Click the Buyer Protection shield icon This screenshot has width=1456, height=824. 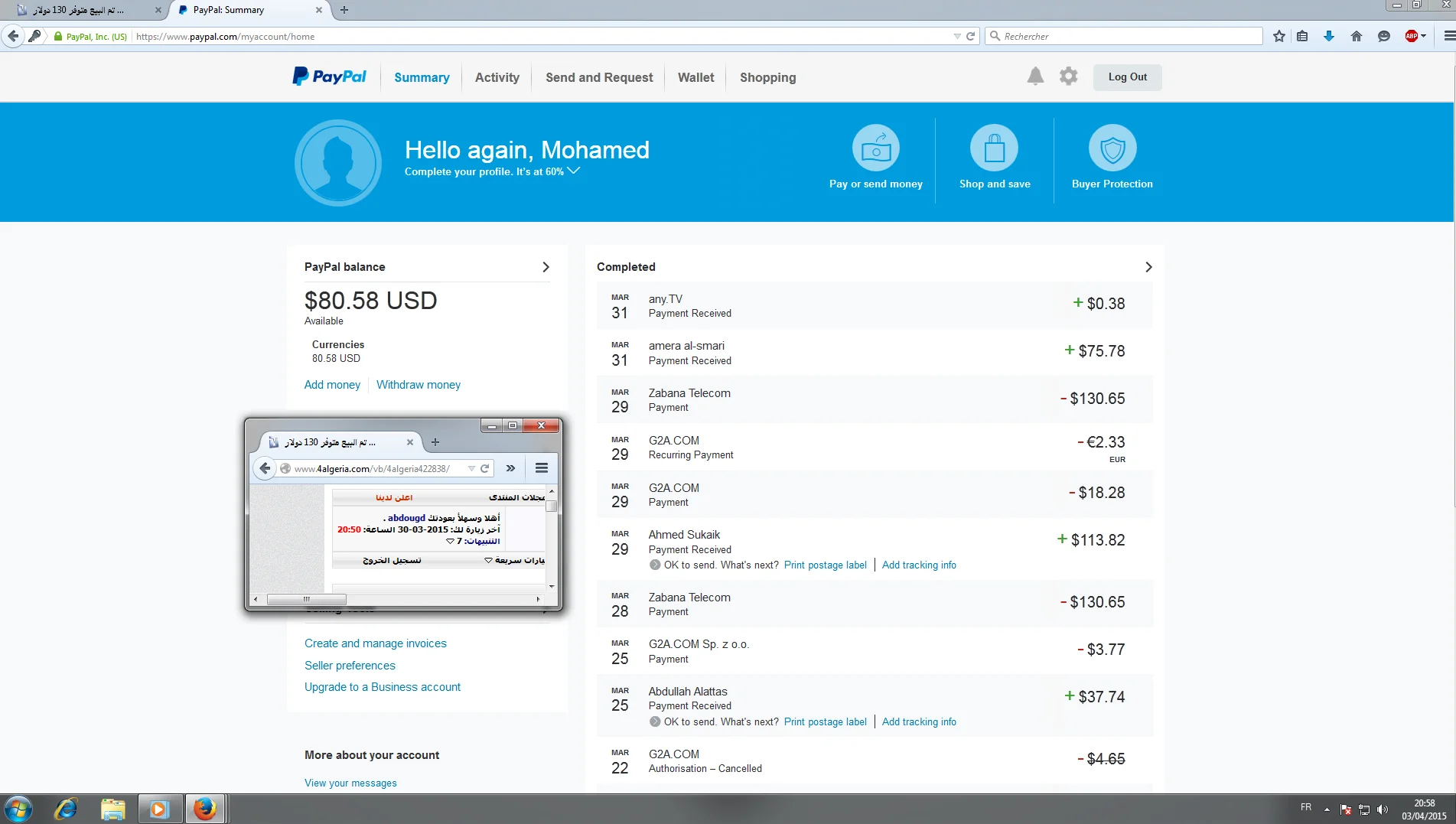(x=1112, y=148)
